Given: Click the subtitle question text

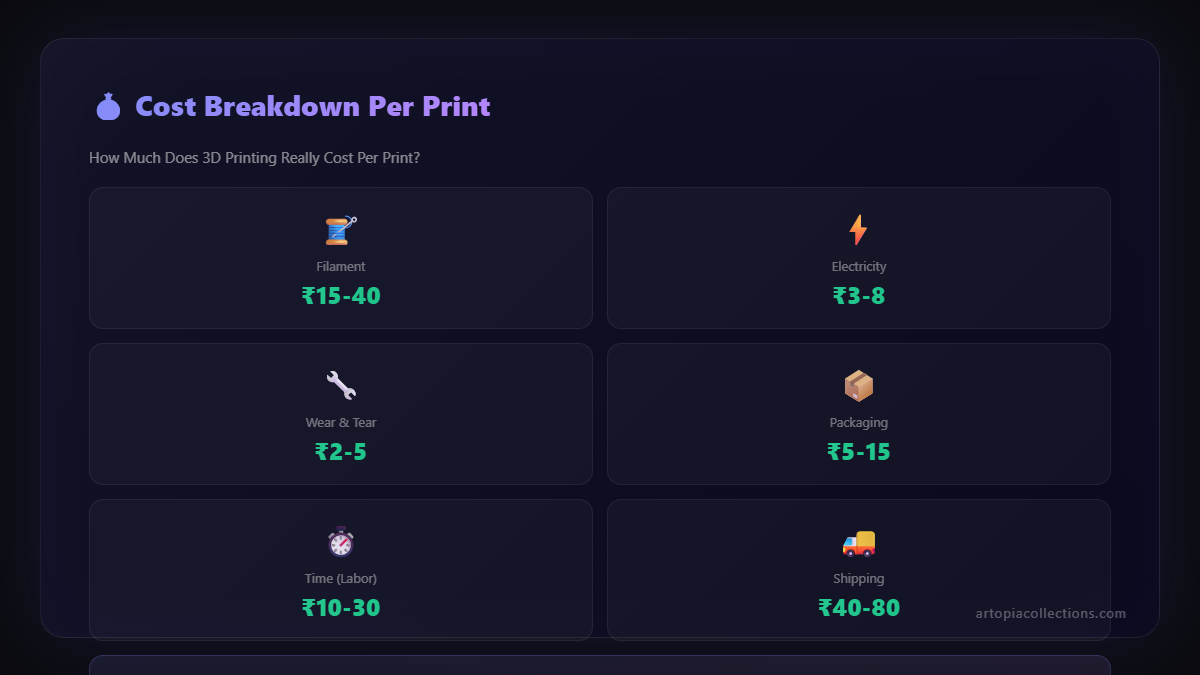Looking at the screenshot, I should 255,157.
